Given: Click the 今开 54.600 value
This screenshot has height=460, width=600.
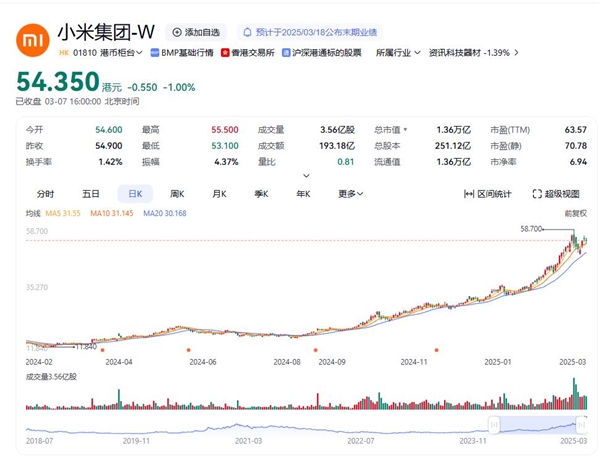Looking at the screenshot, I should click(109, 130).
